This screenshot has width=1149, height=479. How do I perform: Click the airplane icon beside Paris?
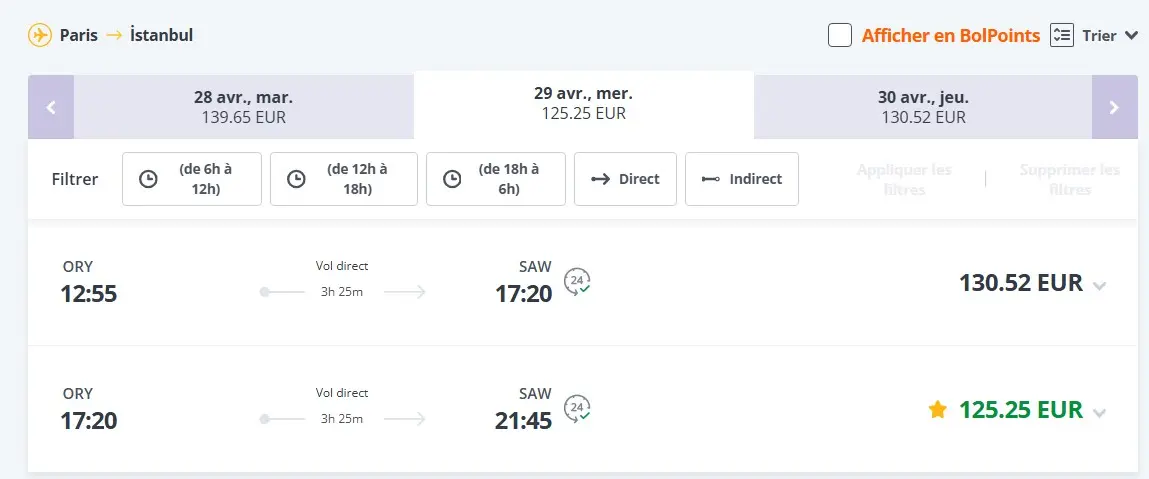(x=40, y=35)
